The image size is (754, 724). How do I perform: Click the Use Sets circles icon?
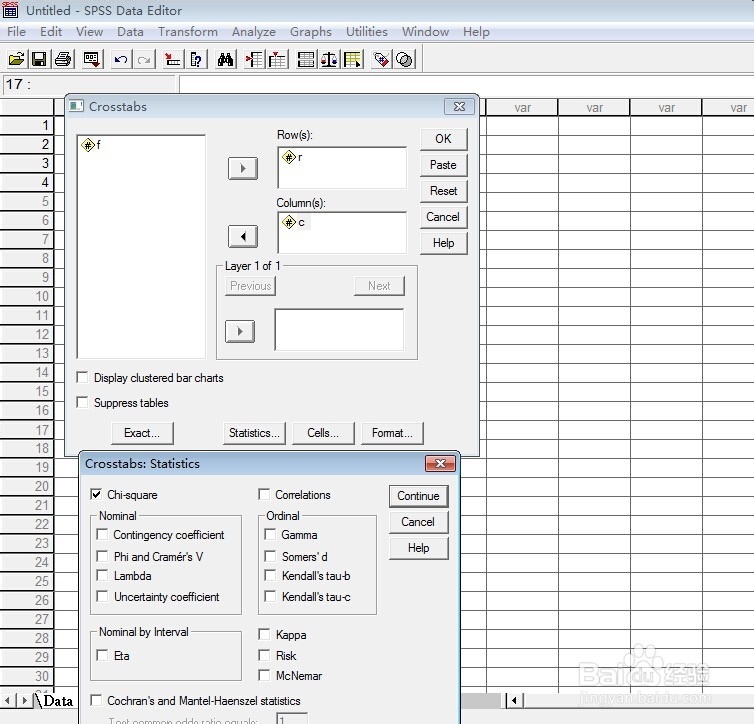click(405, 60)
